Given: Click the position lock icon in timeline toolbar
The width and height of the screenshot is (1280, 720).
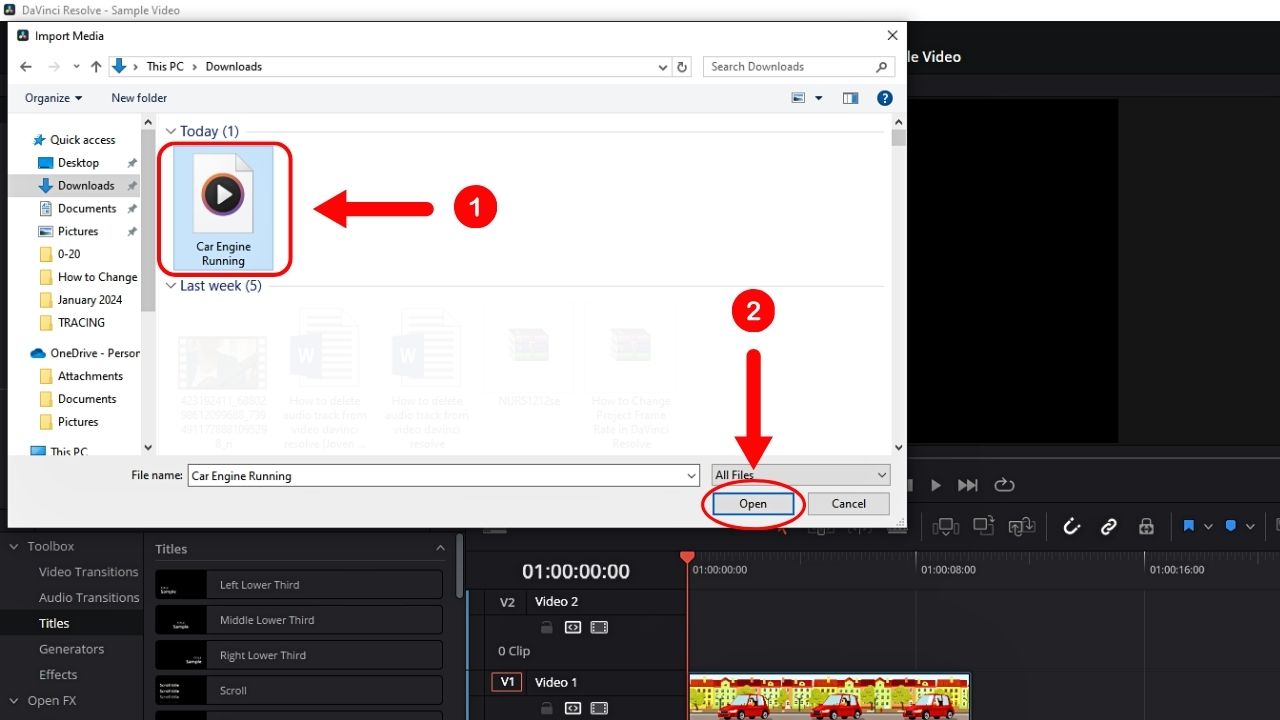Looking at the screenshot, I should (1146, 526).
